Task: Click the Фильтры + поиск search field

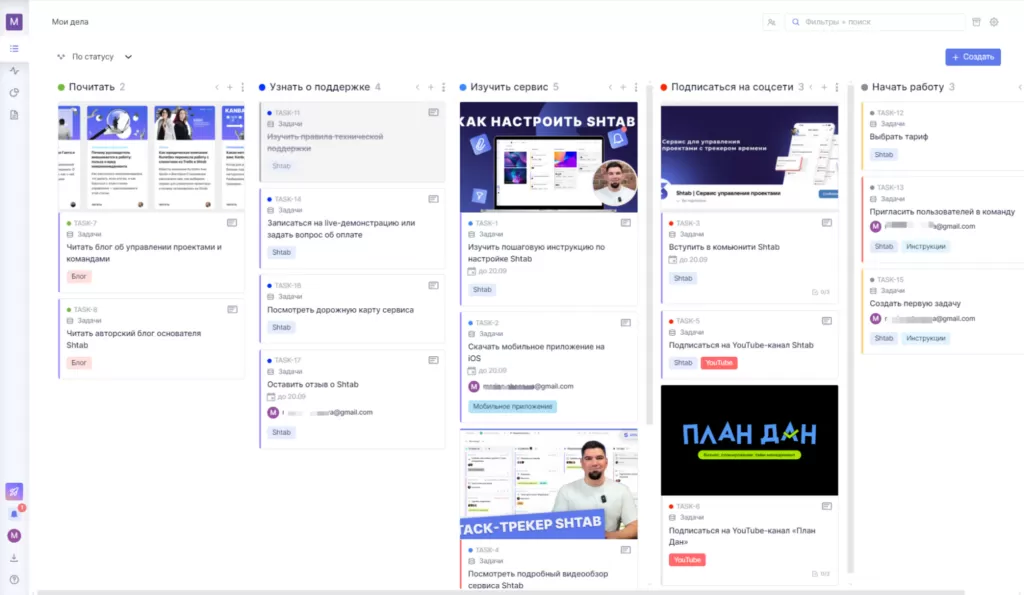Action: point(875,22)
